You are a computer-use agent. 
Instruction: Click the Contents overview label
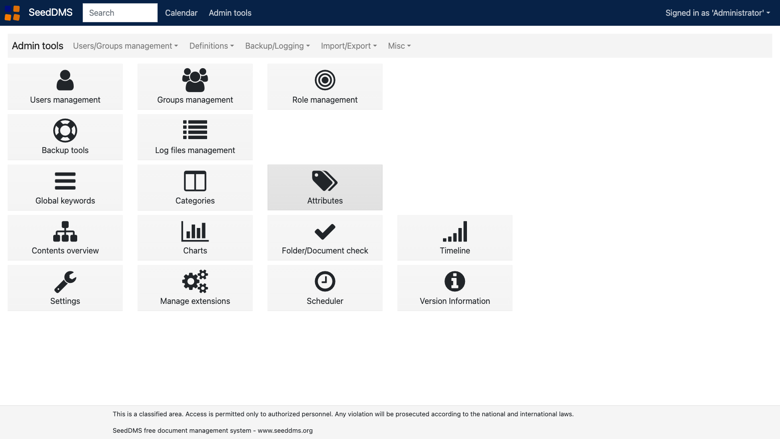pyautogui.click(x=65, y=251)
